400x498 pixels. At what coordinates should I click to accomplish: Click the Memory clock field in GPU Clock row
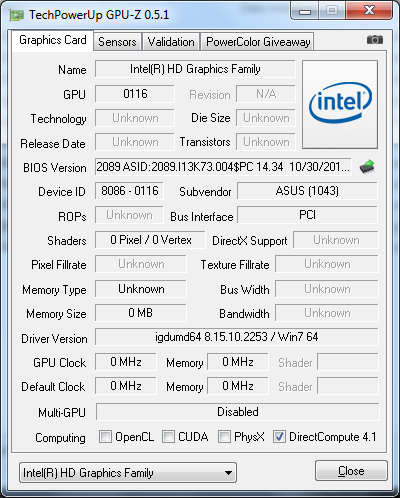click(238, 362)
